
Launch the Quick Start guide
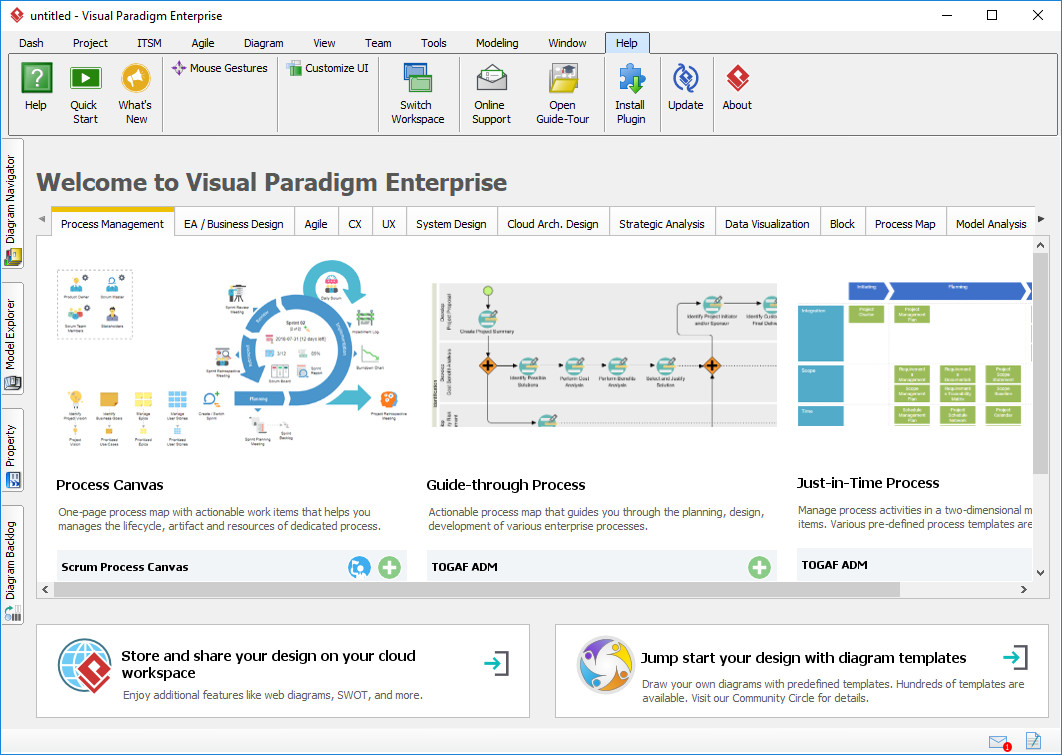(85, 93)
